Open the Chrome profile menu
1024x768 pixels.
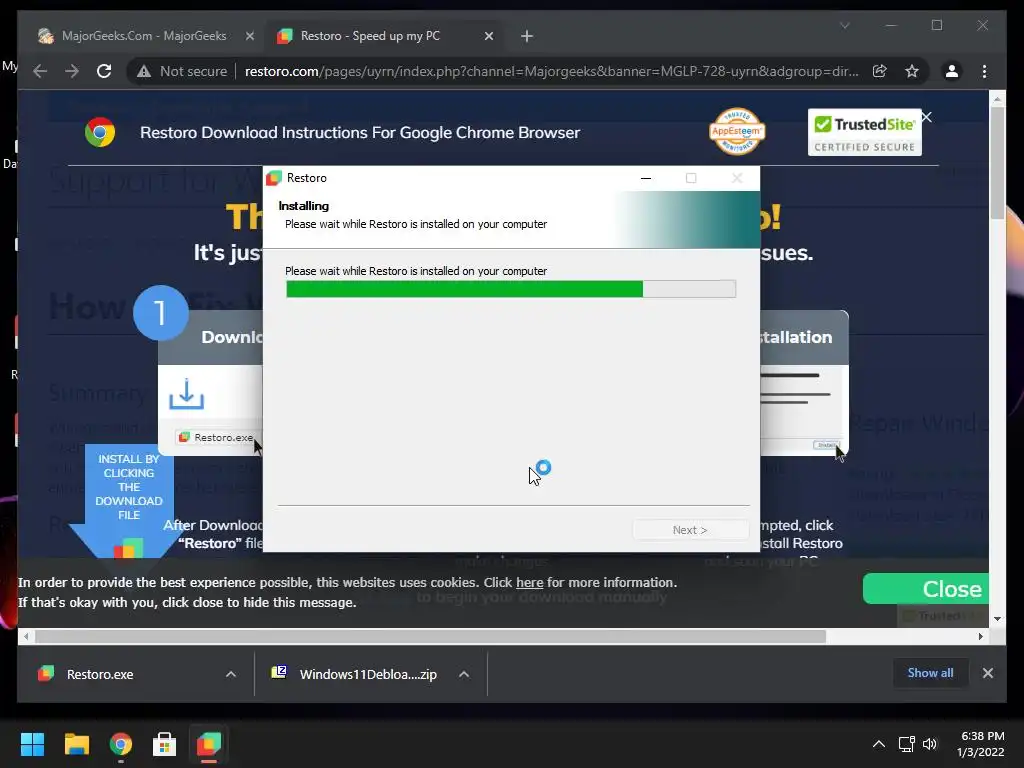tap(952, 71)
